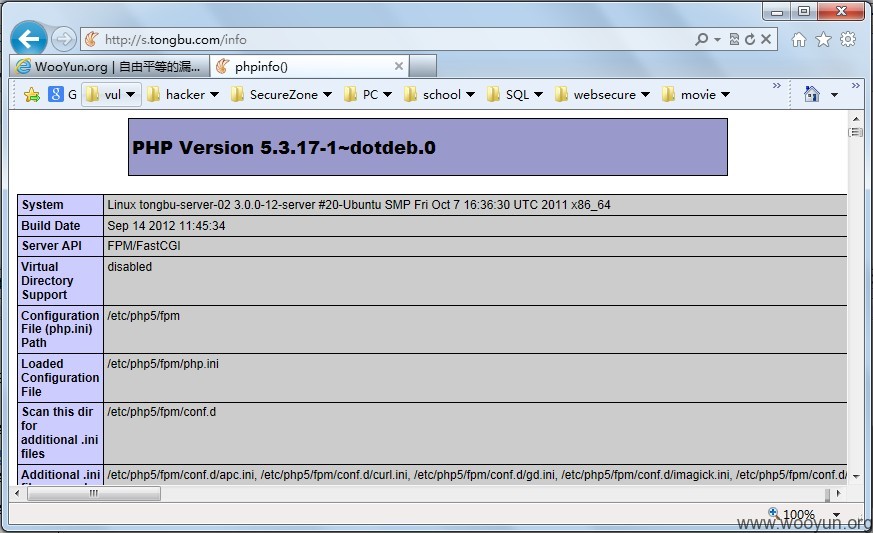Viewport: 873px width, 533px height.
Task: Click the Sep 14 2012 11:45:34 value
Action: pyautogui.click(x=166, y=226)
